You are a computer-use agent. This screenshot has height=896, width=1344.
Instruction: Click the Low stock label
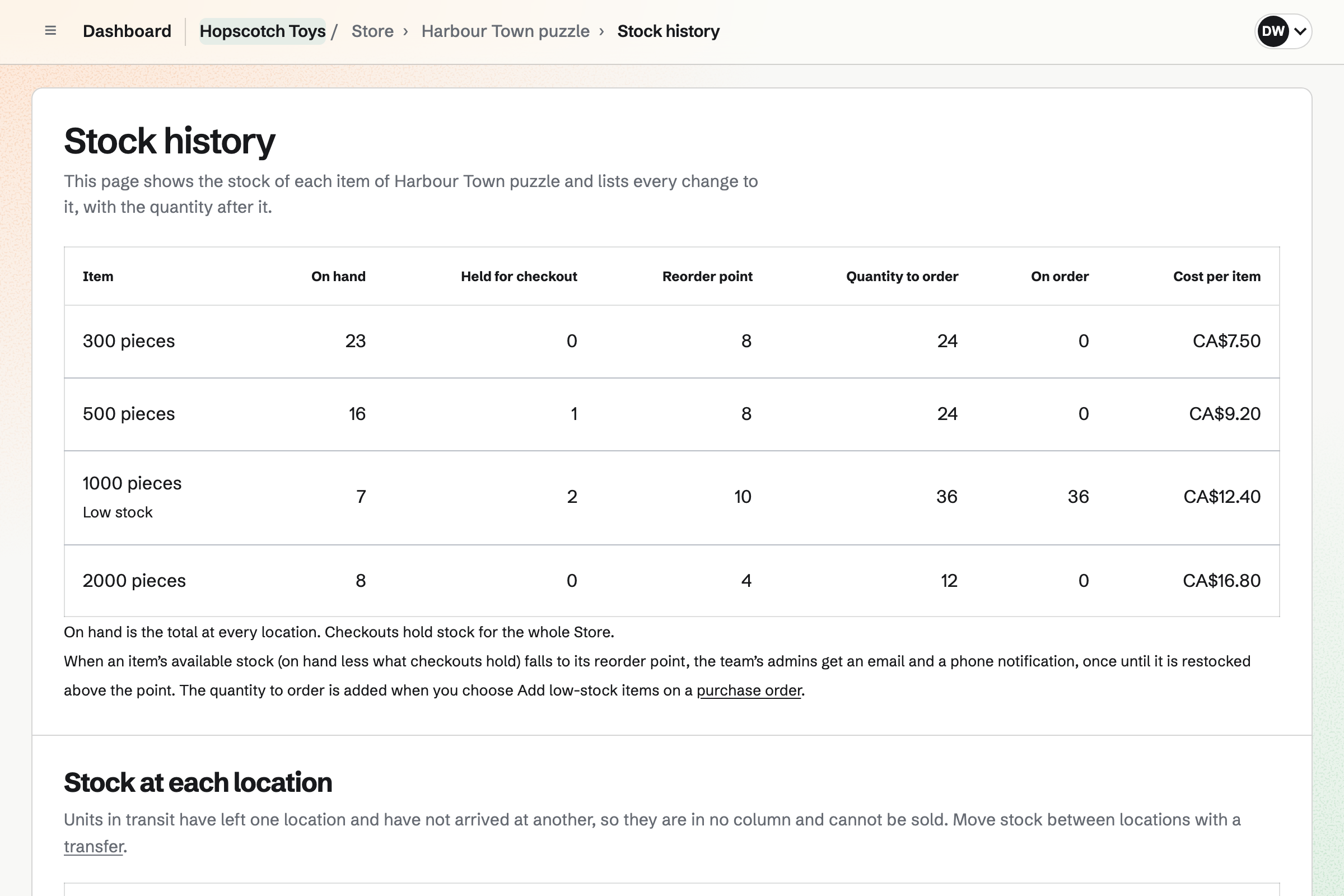click(x=118, y=512)
